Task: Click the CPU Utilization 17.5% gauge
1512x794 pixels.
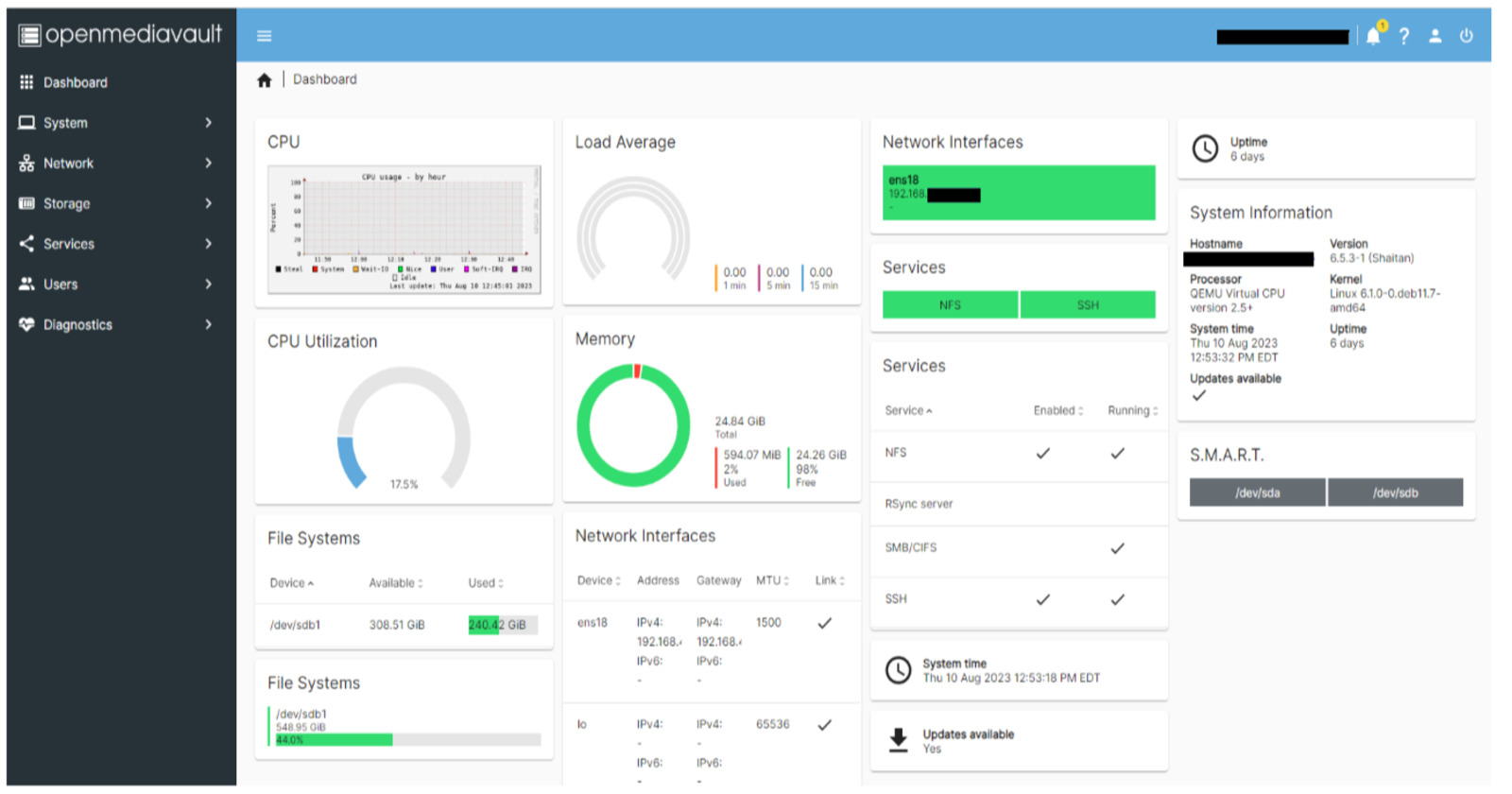Action: coord(404,430)
